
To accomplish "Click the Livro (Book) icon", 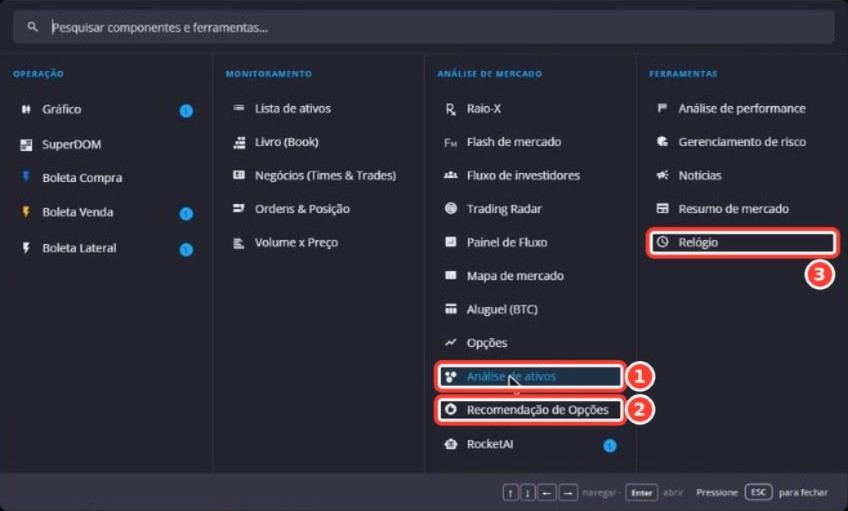I will (x=239, y=142).
